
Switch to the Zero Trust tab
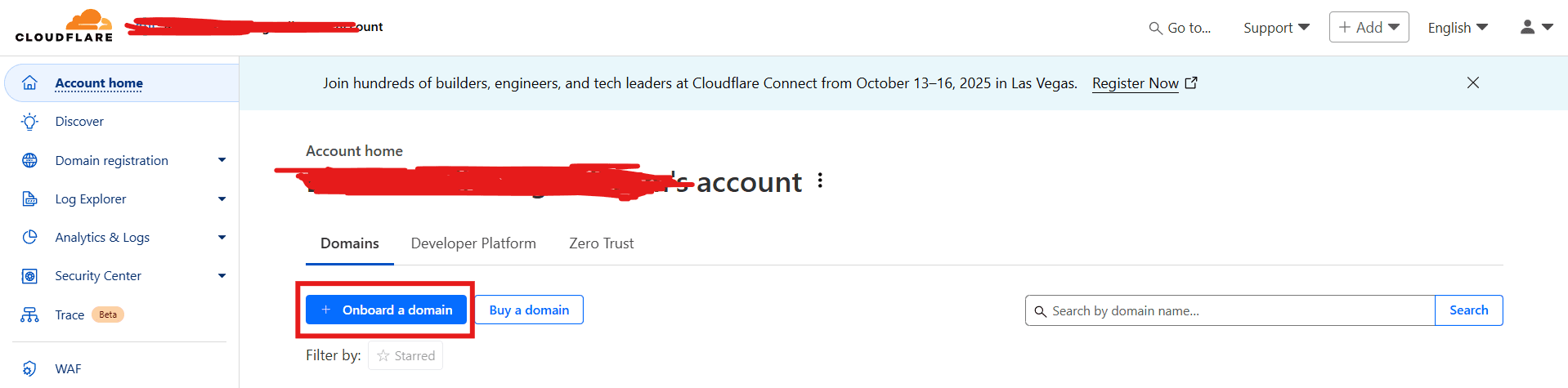coord(601,243)
